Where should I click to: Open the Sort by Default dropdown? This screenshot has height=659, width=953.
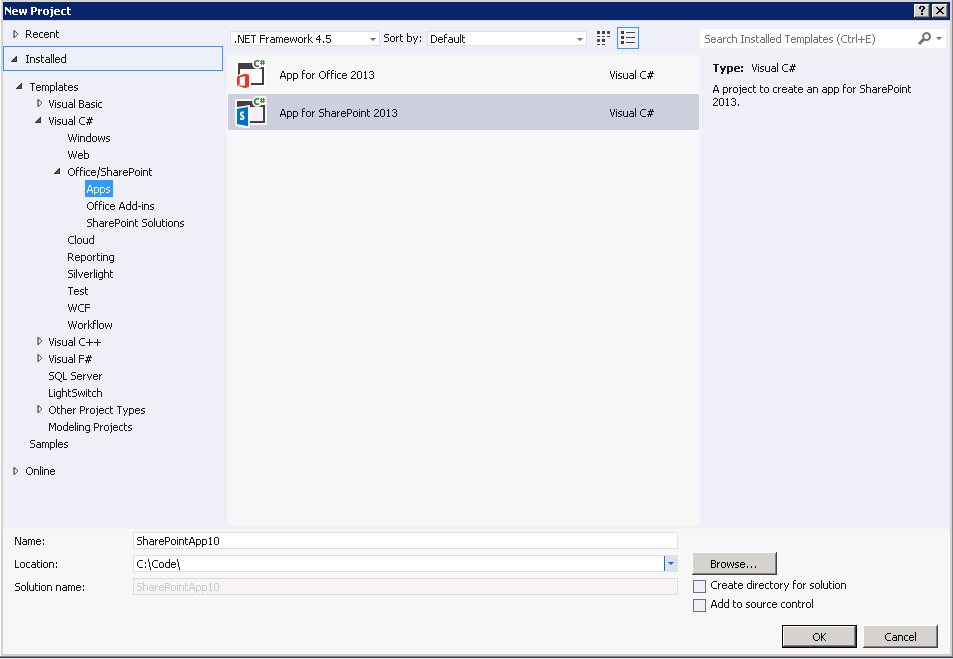[506, 39]
